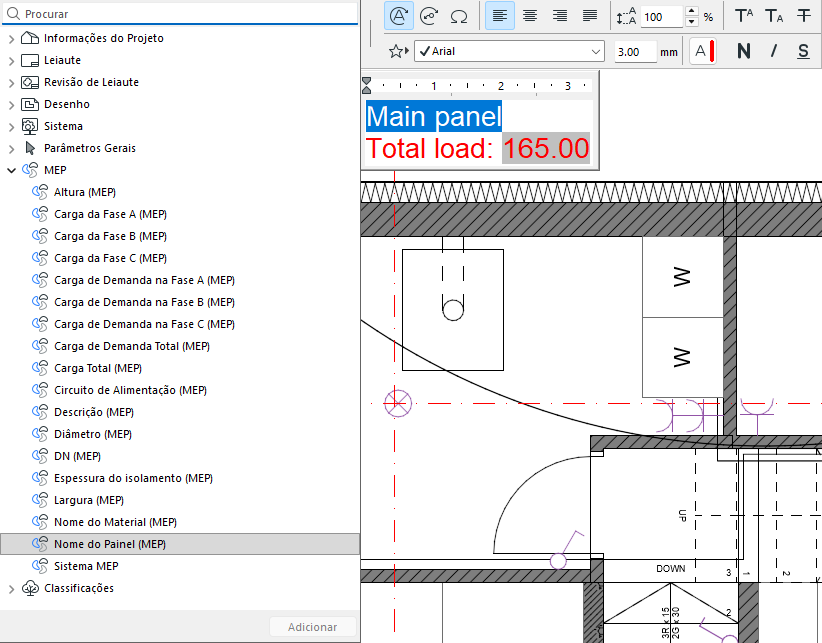Toggle subscript text style
Image resolution: width=822 pixels, height=643 pixels.
tap(774, 16)
